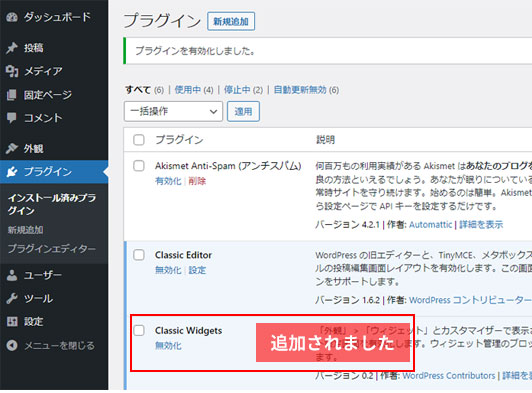Click the pages icon next to 固定ページ
The height and width of the screenshot is (393, 532).
[x=12, y=95]
